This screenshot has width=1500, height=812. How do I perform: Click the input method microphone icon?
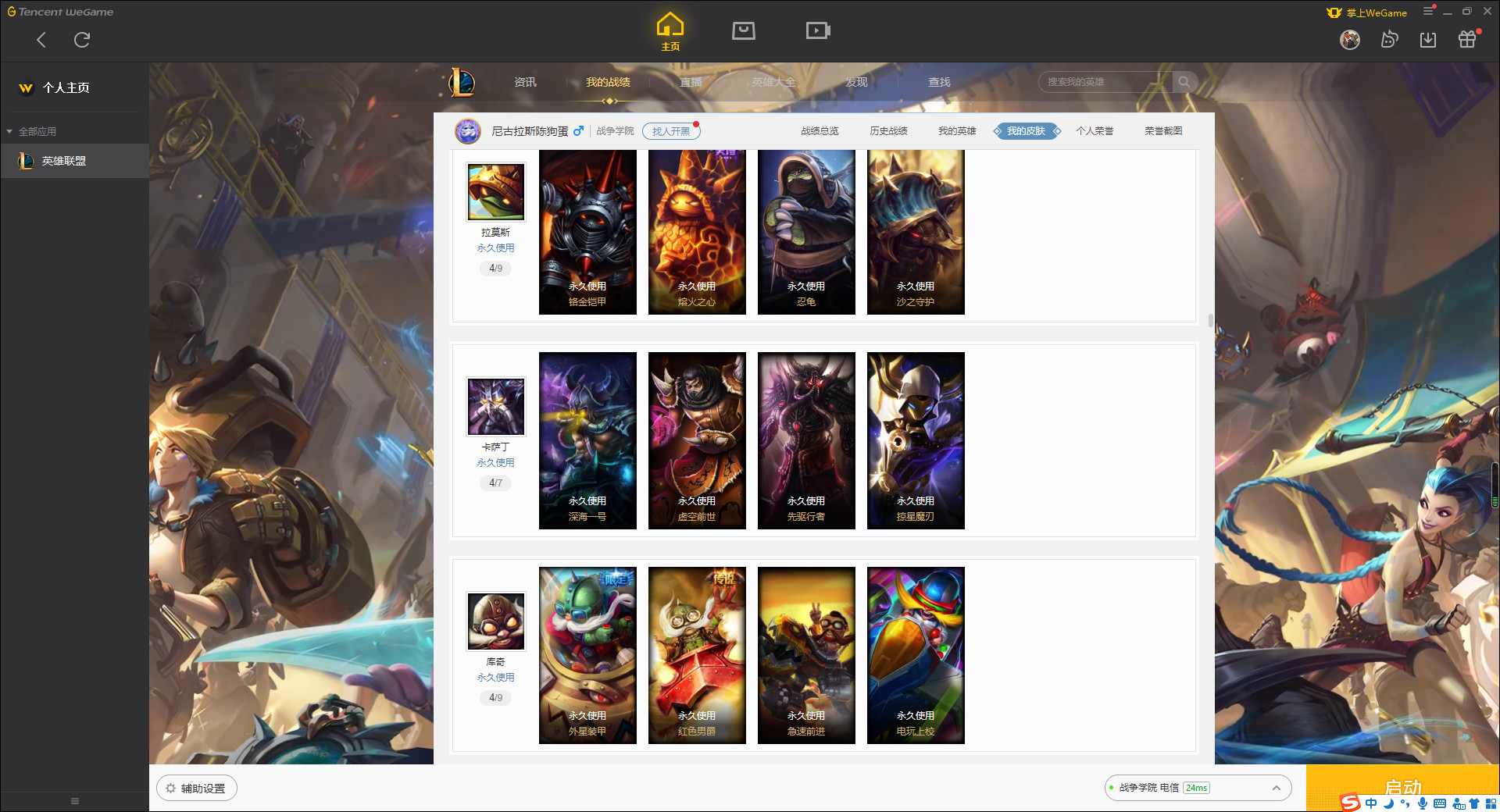click(x=1423, y=803)
